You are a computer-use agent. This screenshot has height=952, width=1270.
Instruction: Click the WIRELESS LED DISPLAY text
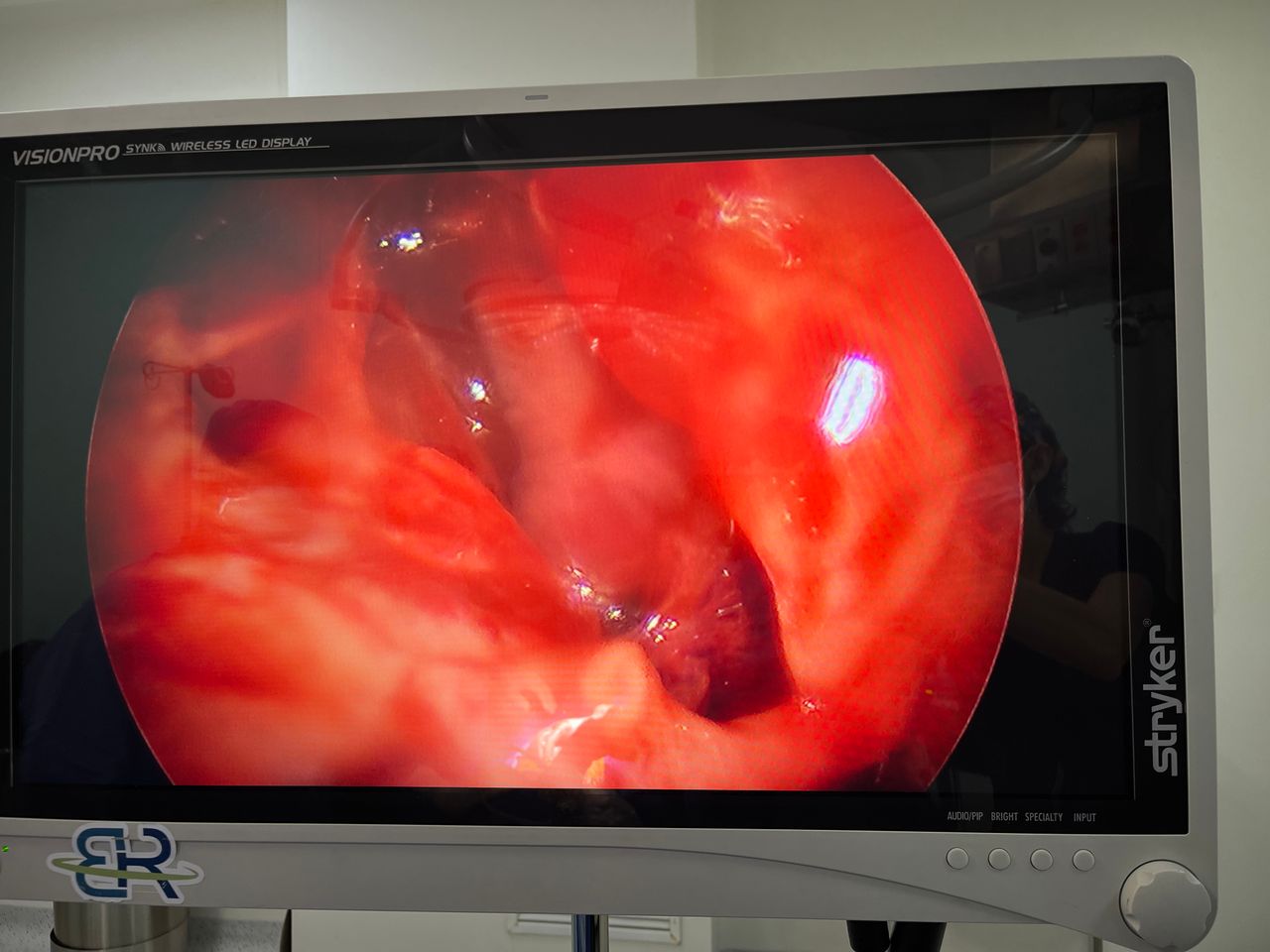tap(241, 145)
